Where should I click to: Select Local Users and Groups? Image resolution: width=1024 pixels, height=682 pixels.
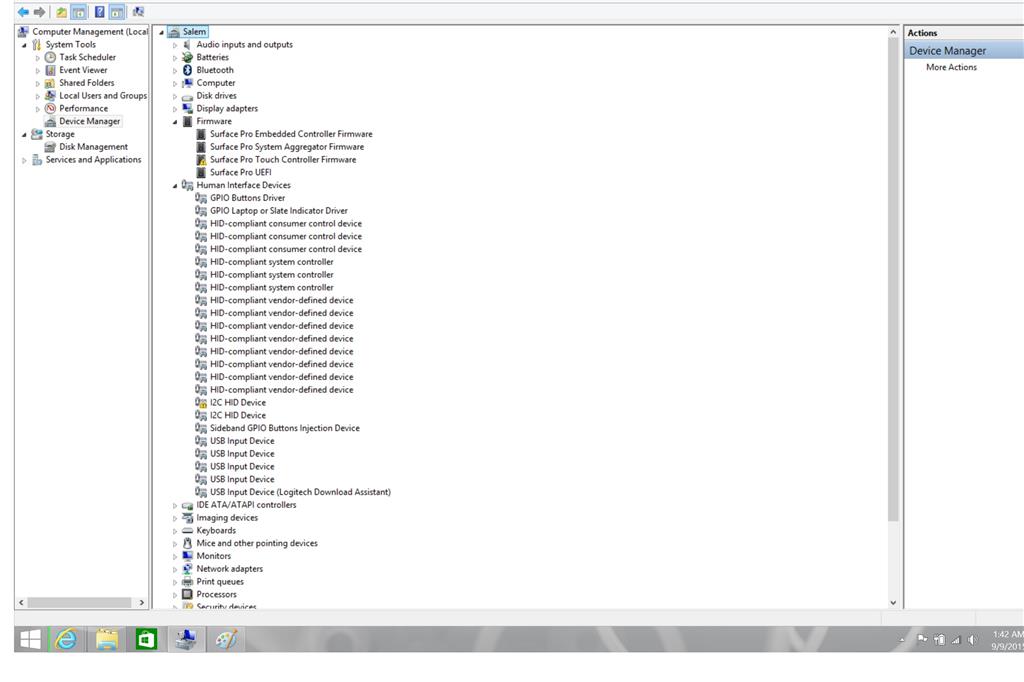pyautogui.click(x=103, y=95)
